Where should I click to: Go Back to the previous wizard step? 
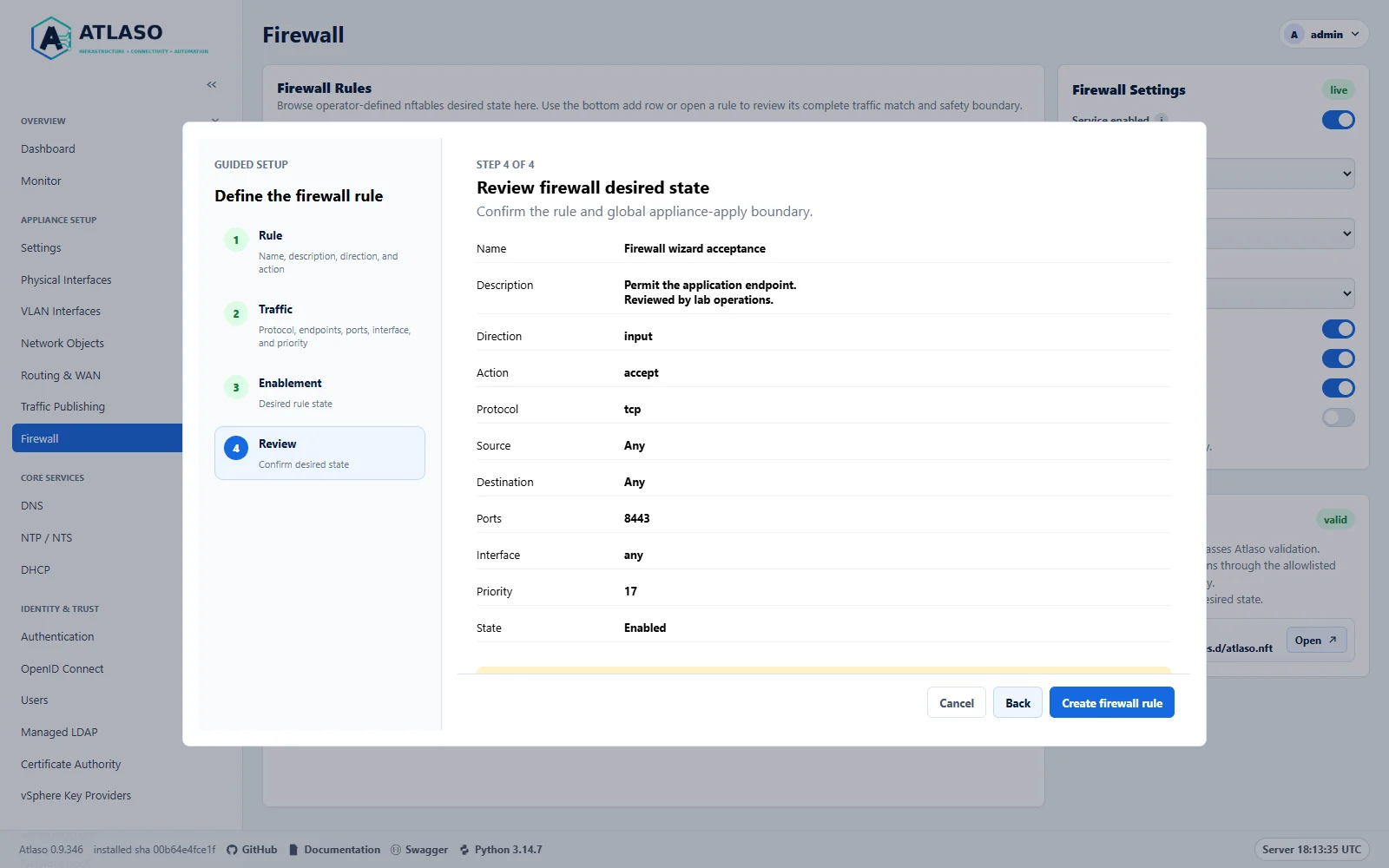coord(1017,703)
